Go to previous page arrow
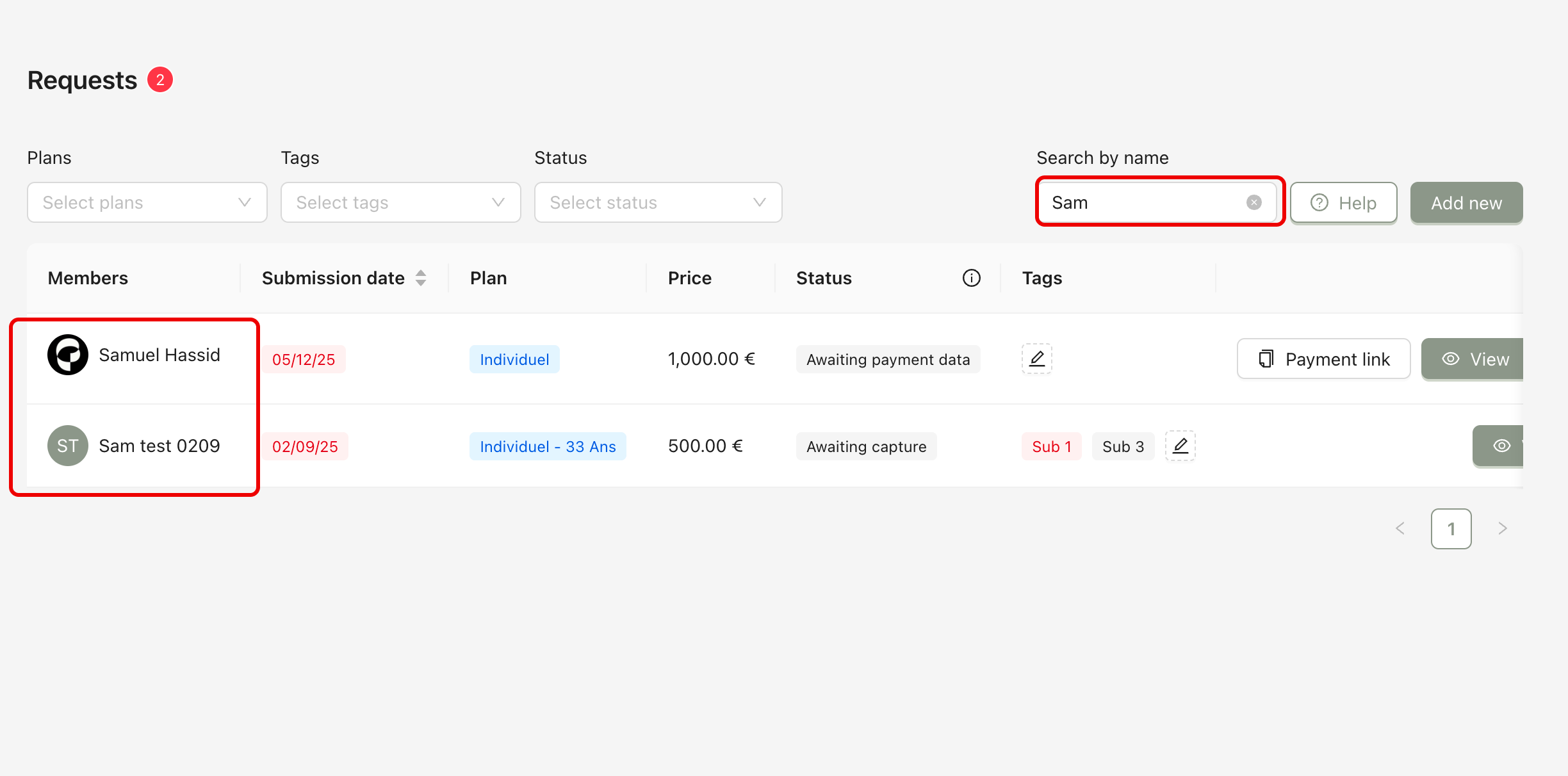Image resolution: width=1568 pixels, height=776 pixels. point(1400,528)
